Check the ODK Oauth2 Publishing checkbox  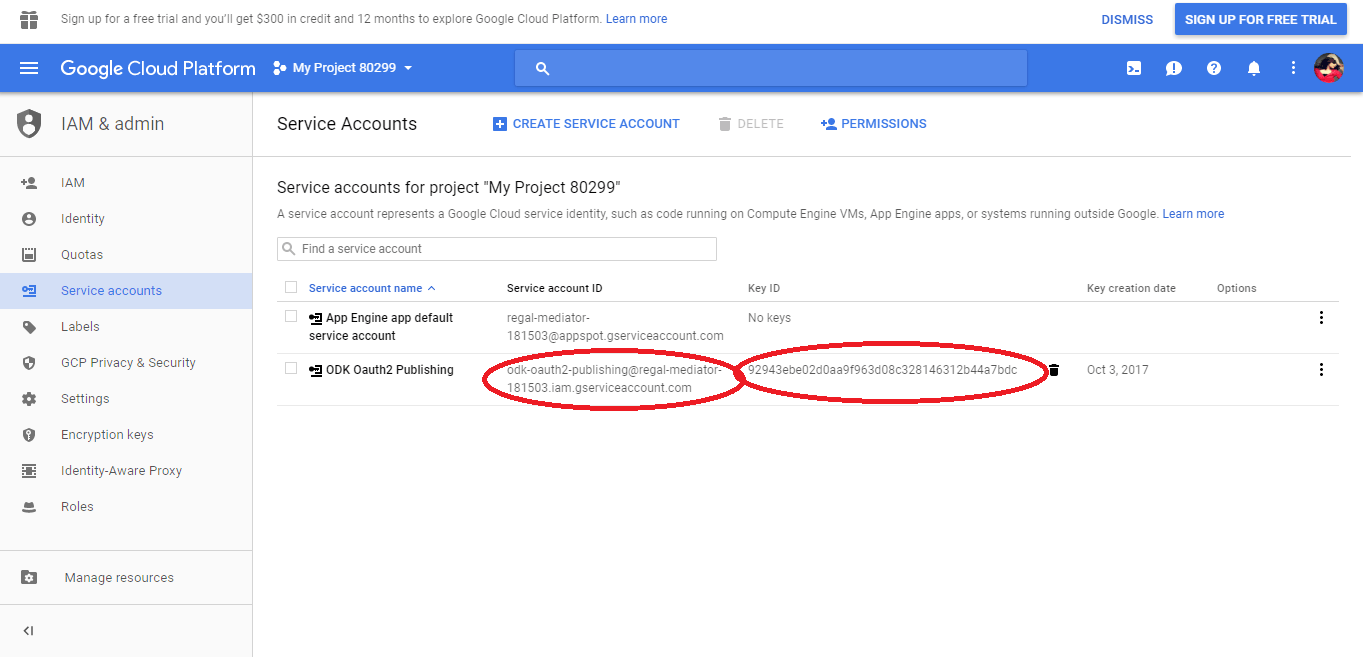[x=291, y=368]
